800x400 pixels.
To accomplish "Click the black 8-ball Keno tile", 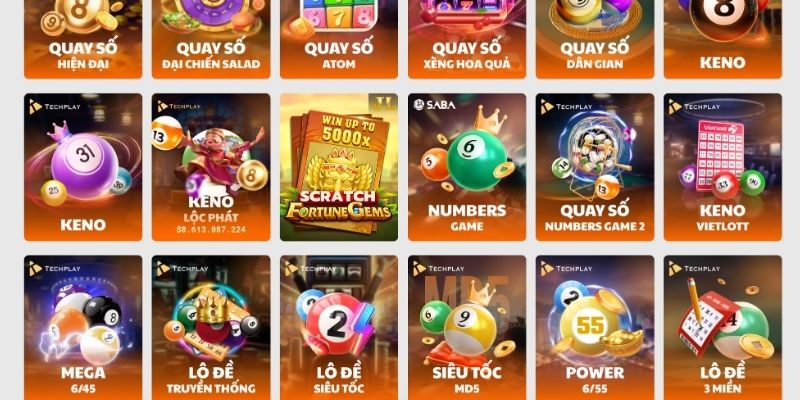I will point(722,39).
